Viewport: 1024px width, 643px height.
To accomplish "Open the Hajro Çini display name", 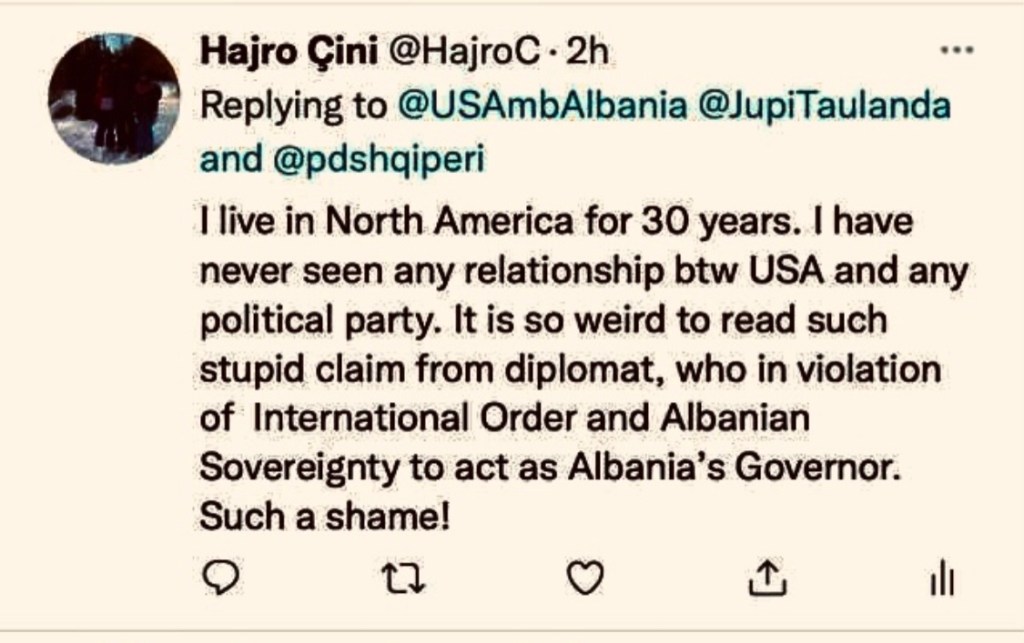I will (289, 51).
